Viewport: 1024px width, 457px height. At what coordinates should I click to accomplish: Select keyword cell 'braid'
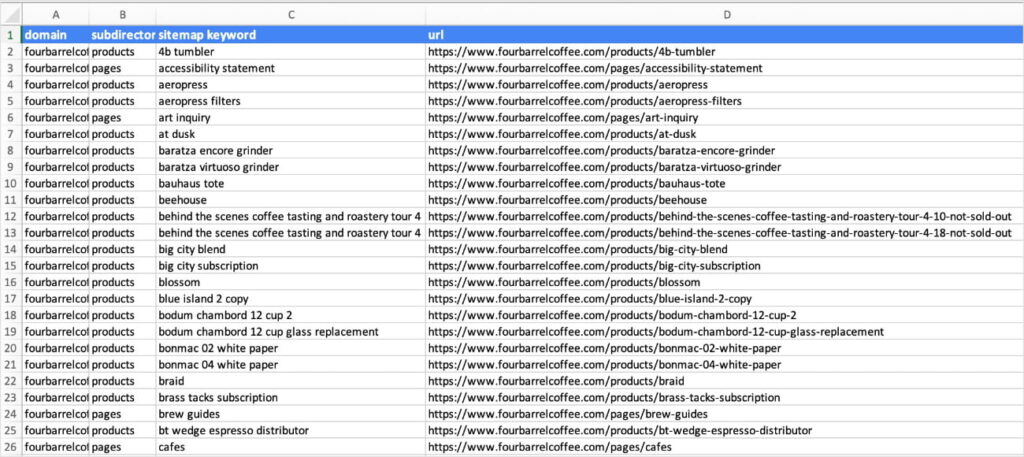[x=291, y=381]
